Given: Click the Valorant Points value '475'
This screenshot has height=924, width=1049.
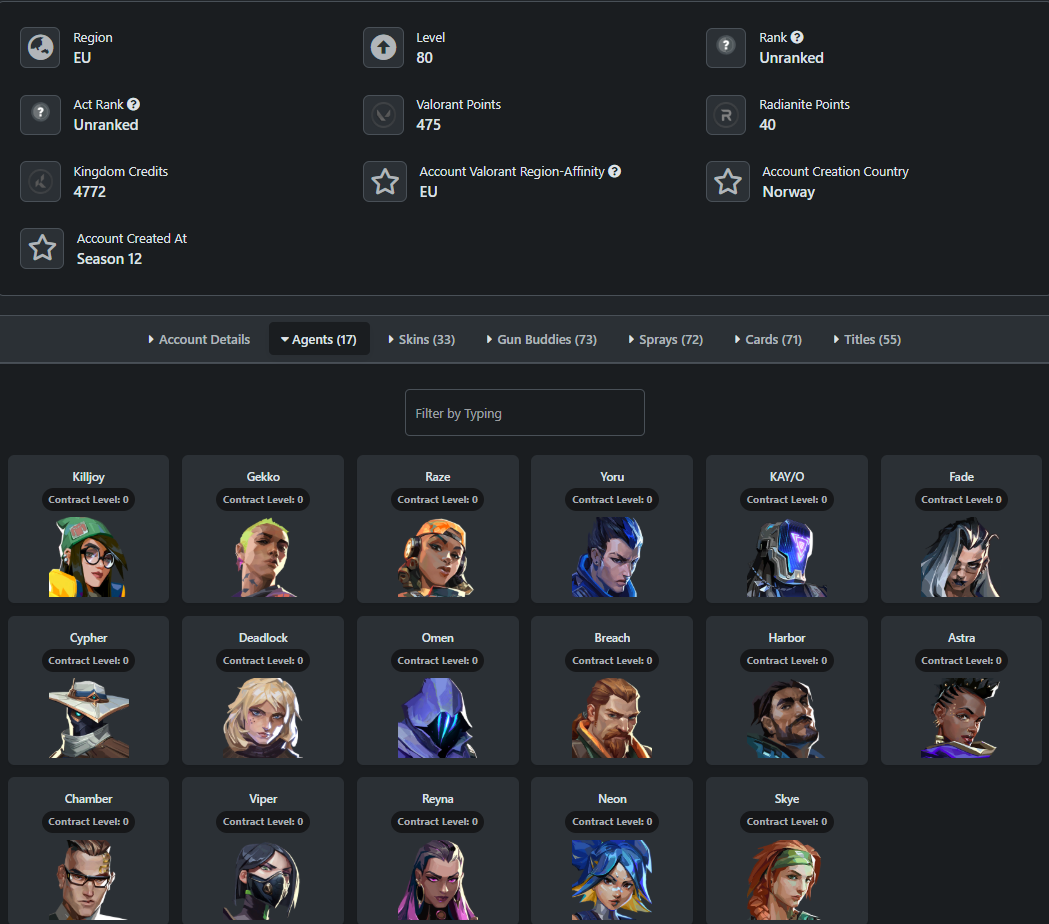Looking at the screenshot, I should click(x=428, y=125).
